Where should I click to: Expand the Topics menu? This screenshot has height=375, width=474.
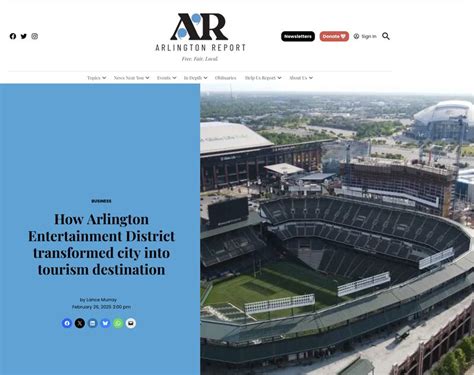click(x=97, y=78)
